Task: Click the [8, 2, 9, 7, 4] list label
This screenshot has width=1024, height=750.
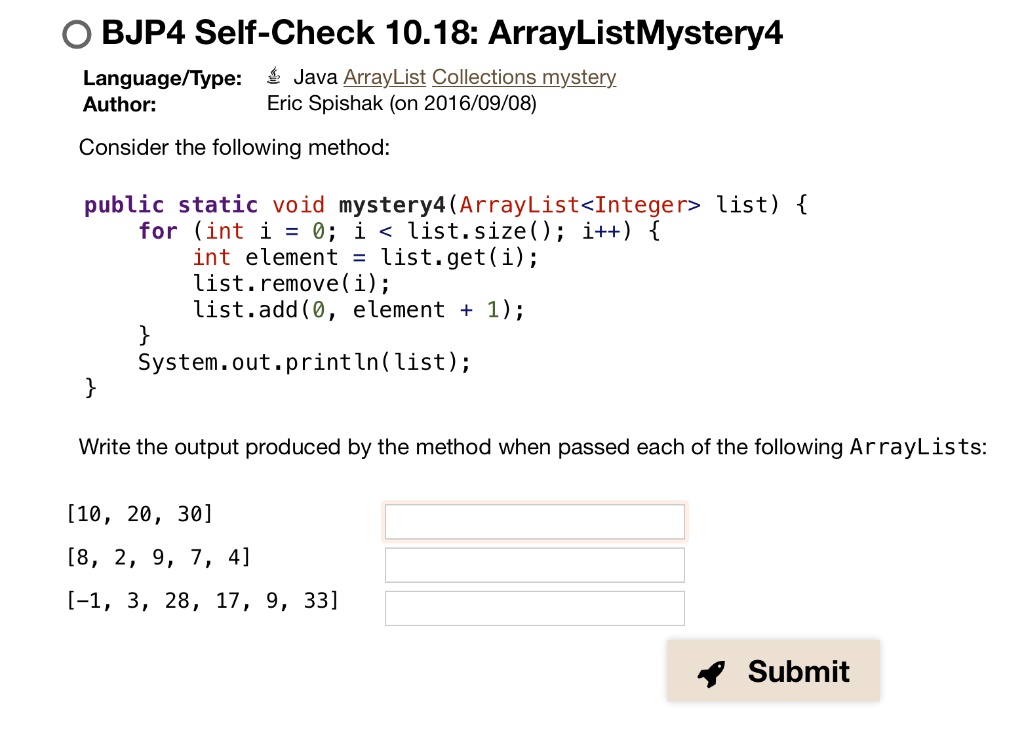Action: (x=158, y=558)
